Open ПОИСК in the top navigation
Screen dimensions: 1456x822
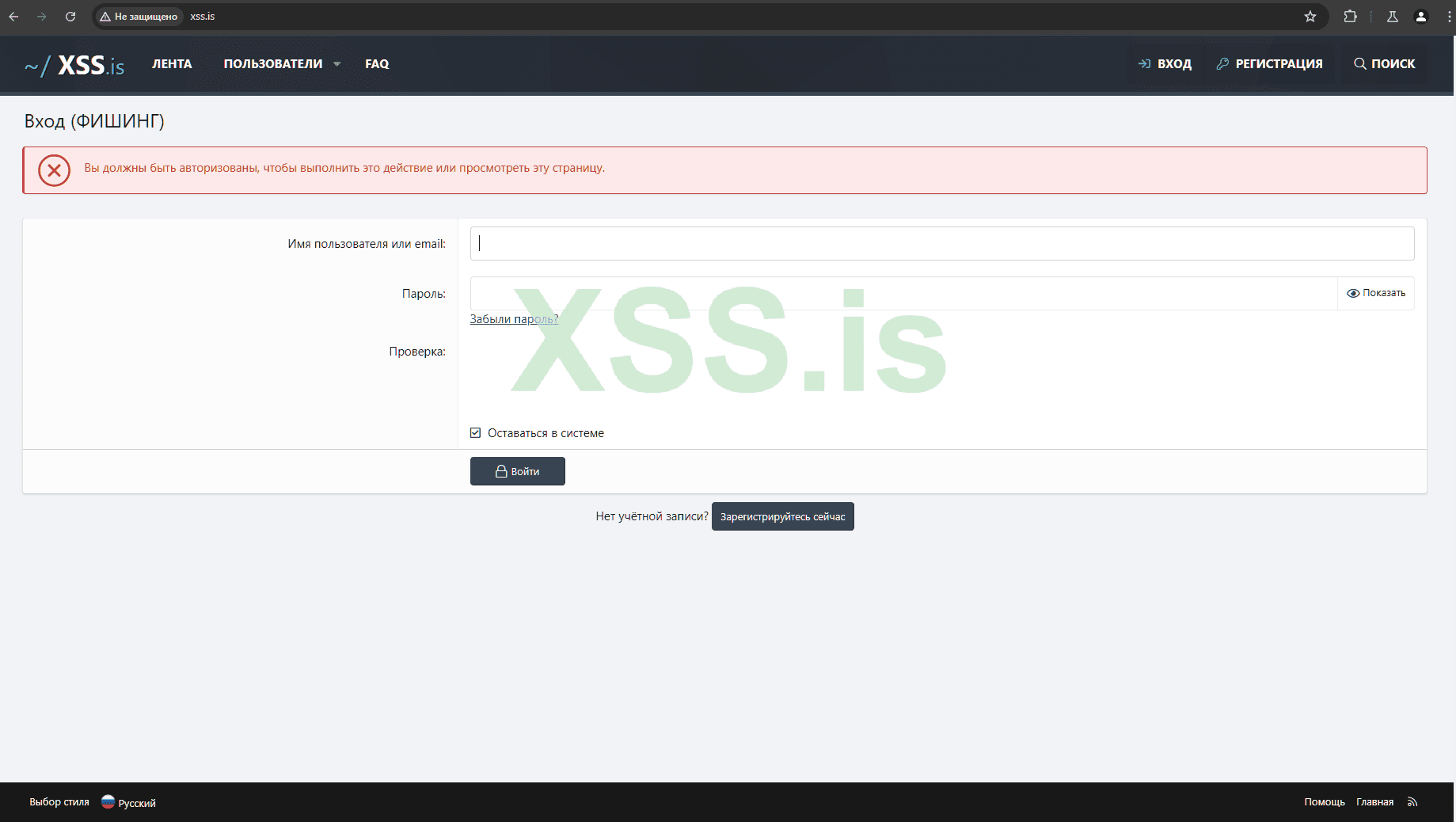1385,64
